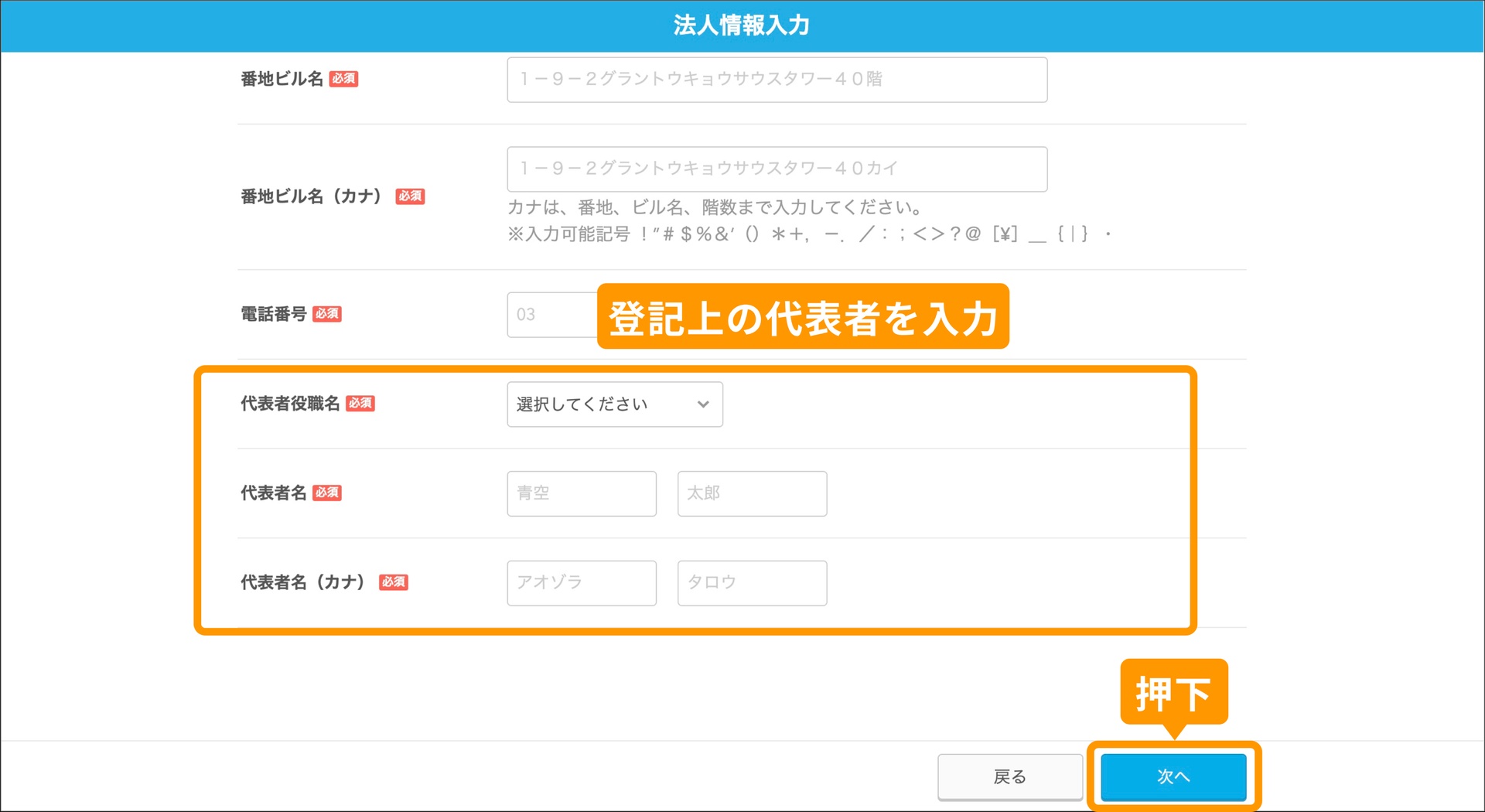Click the 必須 badge beside 代表者名（カナ）
Screen dimensions: 1485x812
tap(394, 582)
